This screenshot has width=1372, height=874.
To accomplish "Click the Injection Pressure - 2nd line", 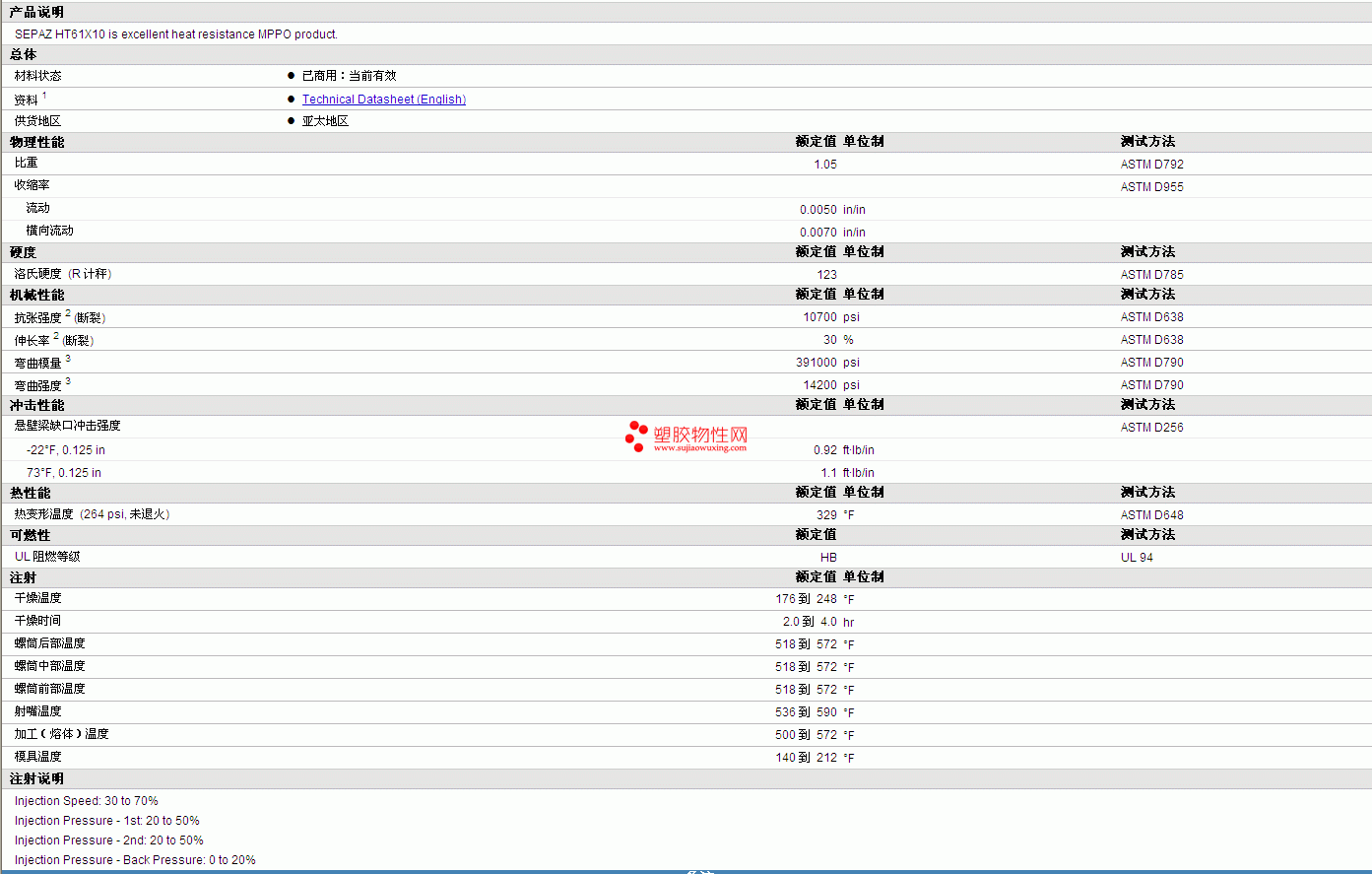I will (108, 840).
